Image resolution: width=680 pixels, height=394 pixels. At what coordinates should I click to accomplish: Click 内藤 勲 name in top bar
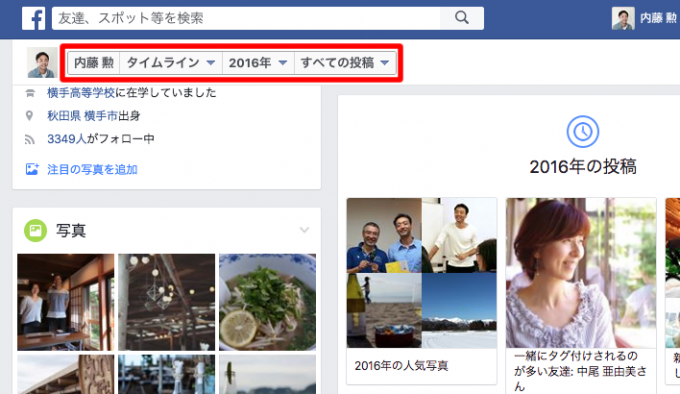(x=658, y=18)
